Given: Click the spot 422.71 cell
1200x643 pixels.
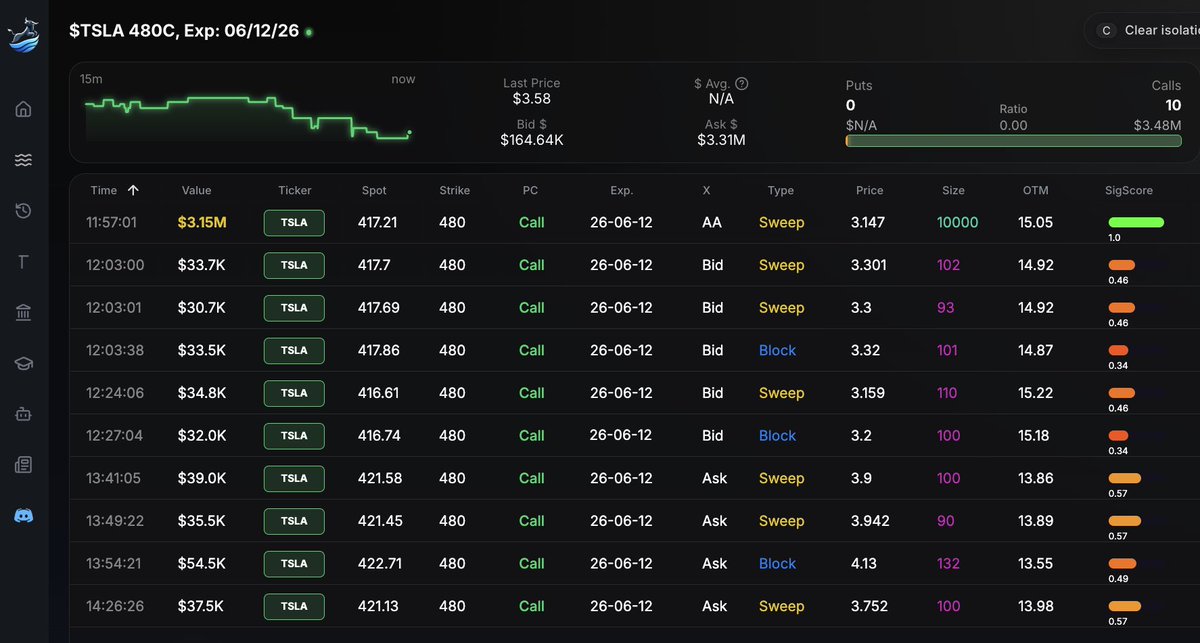Looking at the screenshot, I should pyautogui.click(x=380, y=563).
